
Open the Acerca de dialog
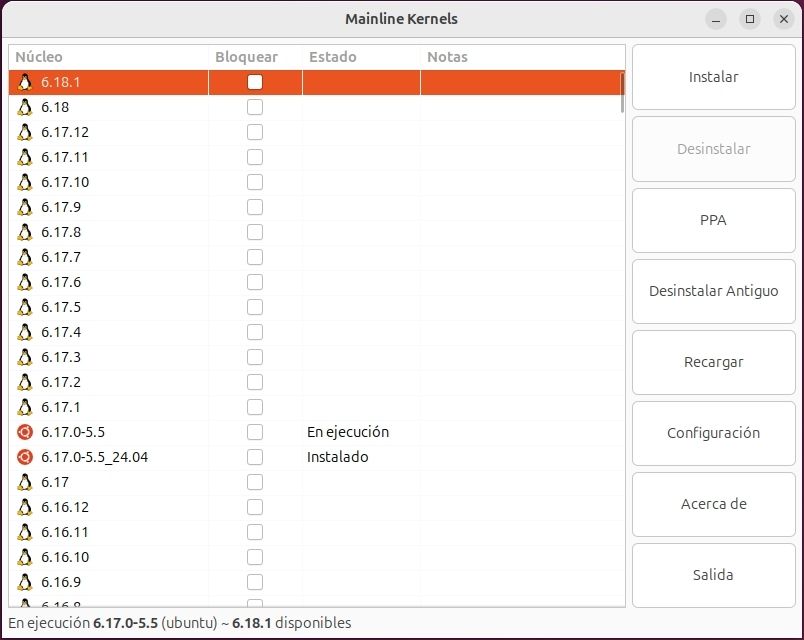713,504
